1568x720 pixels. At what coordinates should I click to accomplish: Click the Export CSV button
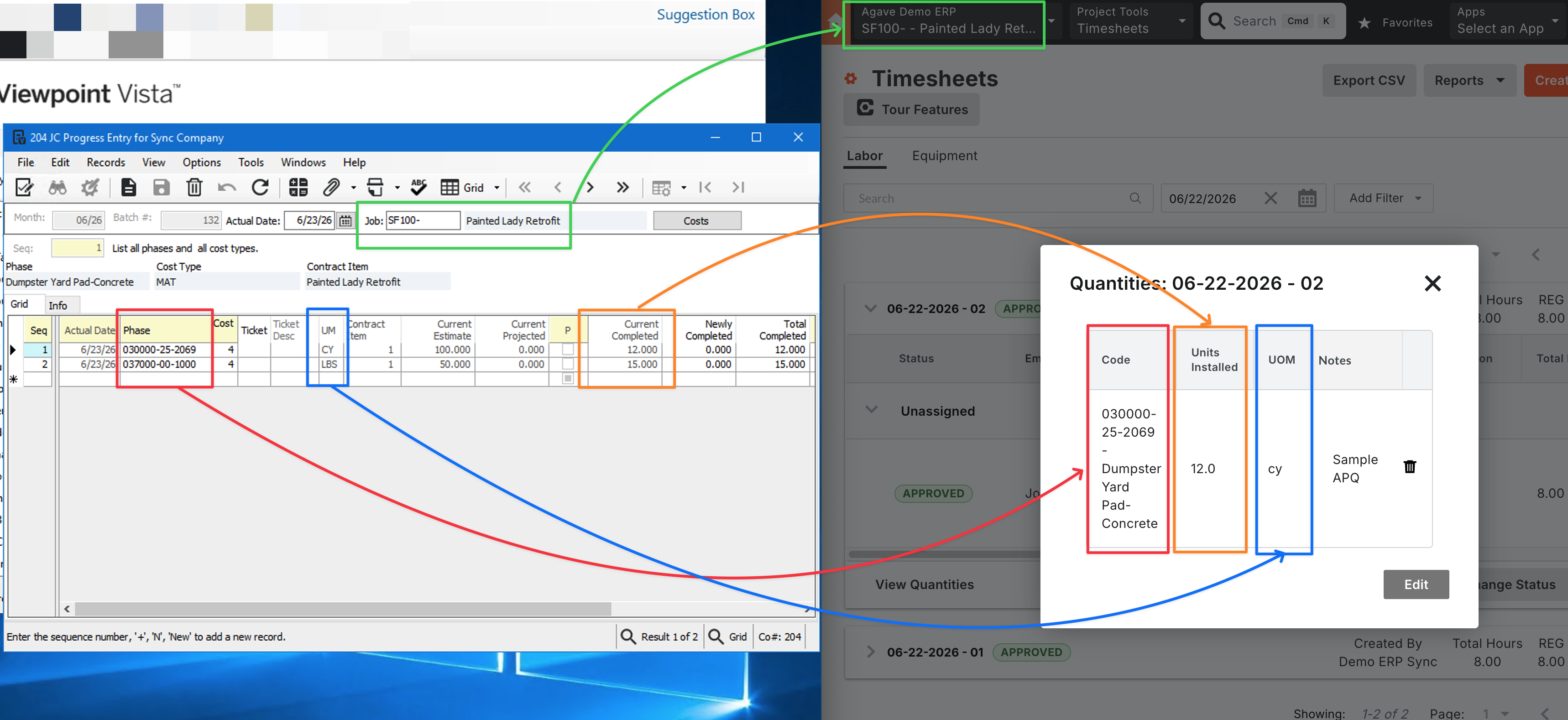[1369, 80]
